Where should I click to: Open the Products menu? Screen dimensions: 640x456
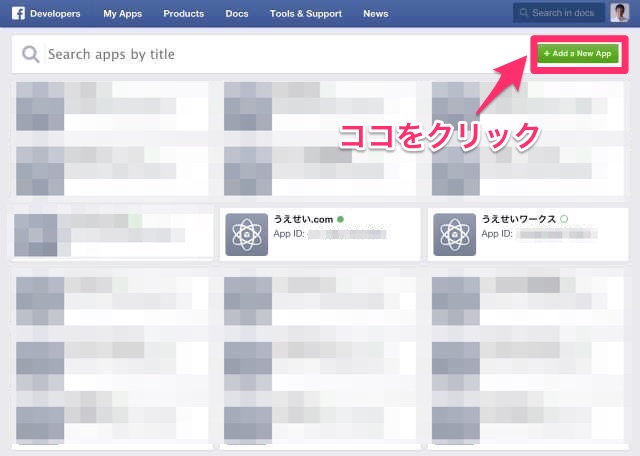click(184, 13)
